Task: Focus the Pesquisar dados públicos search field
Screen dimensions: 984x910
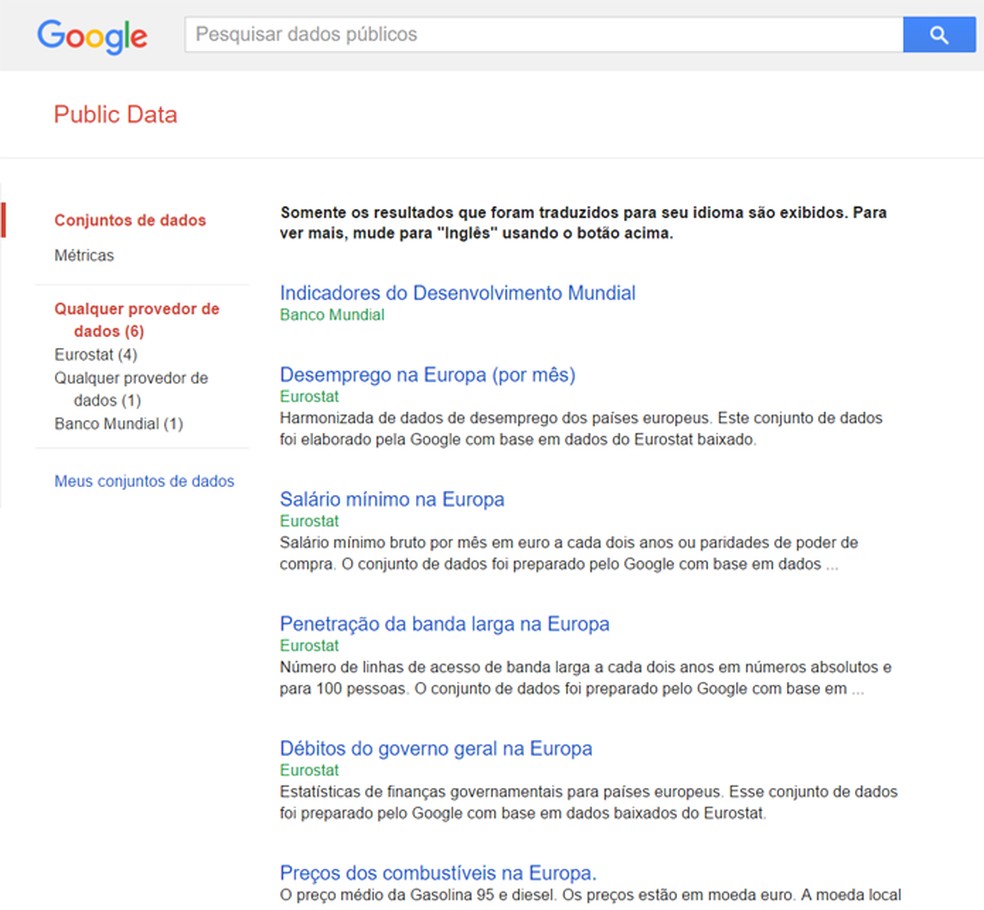Action: [543, 35]
